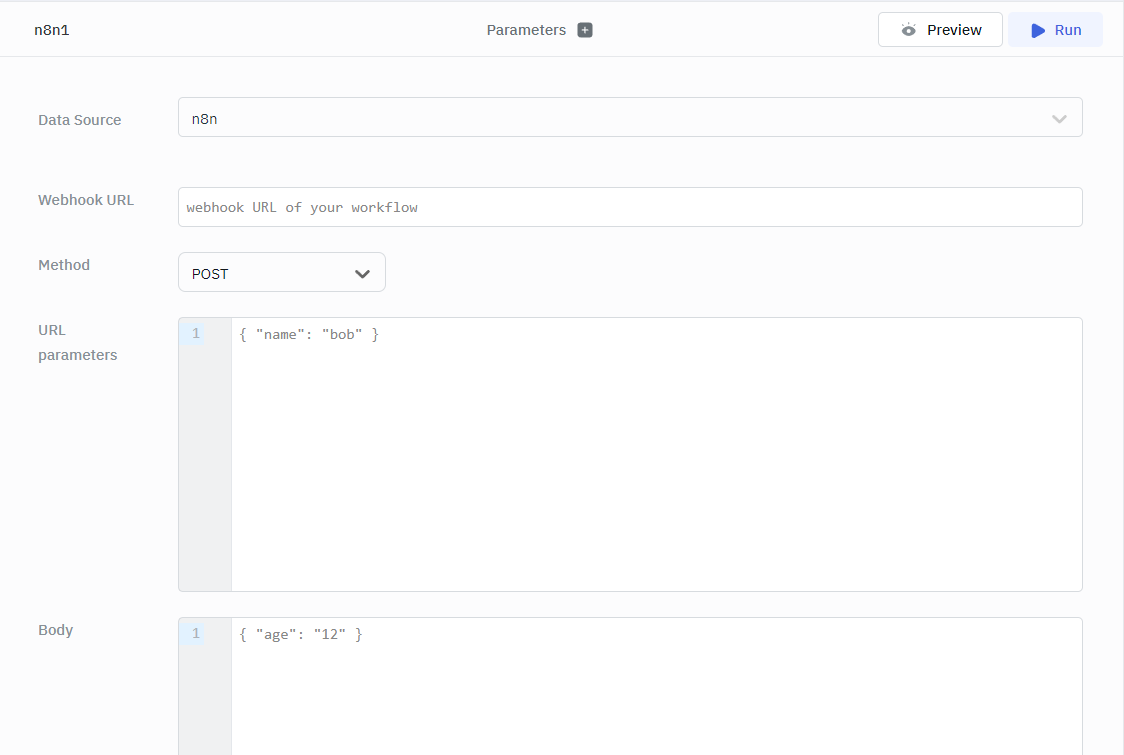This screenshot has width=1124, height=755.
Task: Focus the Webhook URL input field
Action: 629,207
